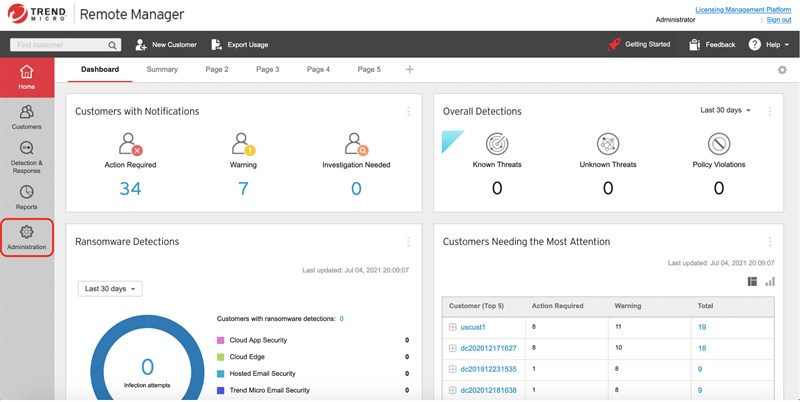Viewport: 800px width, 402px height.
Task: Open dashboard settings gear icon
Action: [782, 70]
